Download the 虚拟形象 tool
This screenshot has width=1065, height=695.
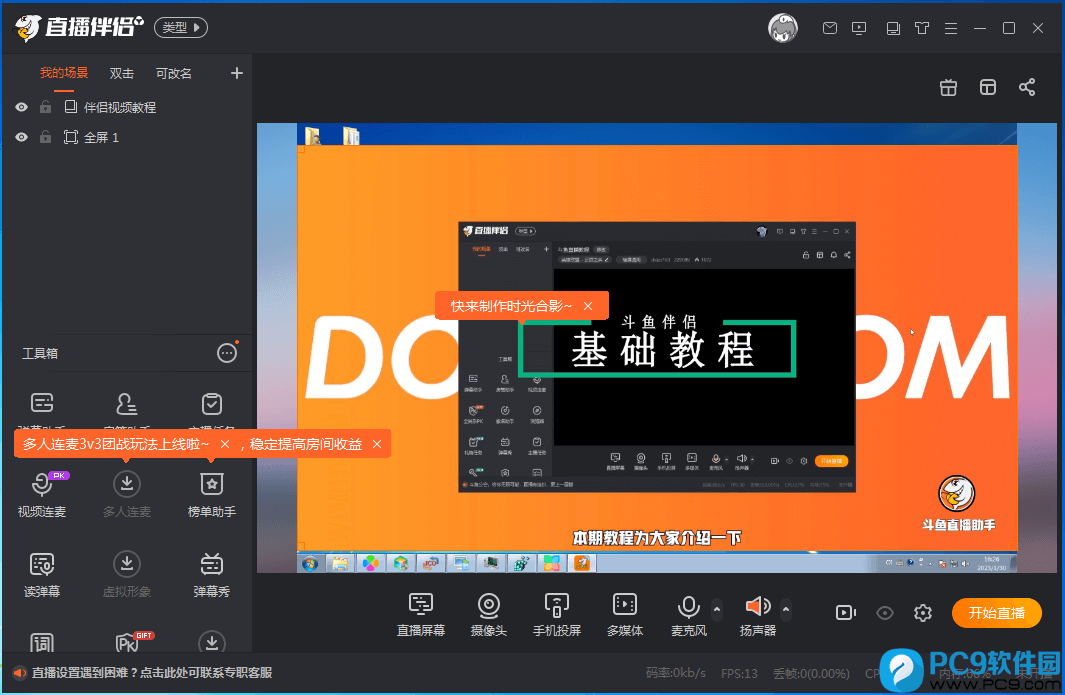[x=126, y=575]
